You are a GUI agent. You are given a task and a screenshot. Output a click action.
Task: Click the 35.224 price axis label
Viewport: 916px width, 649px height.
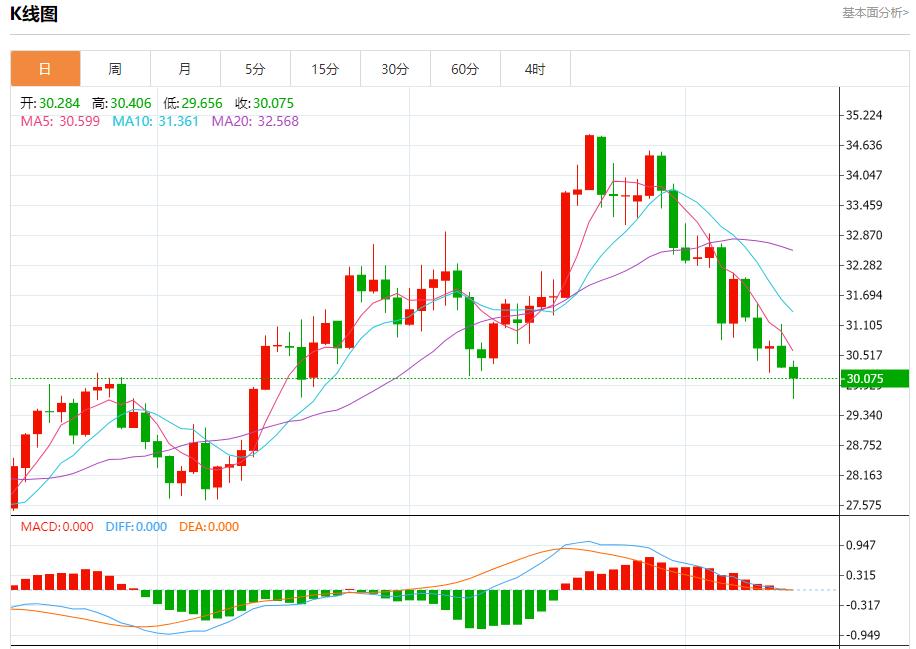[864, 115]
